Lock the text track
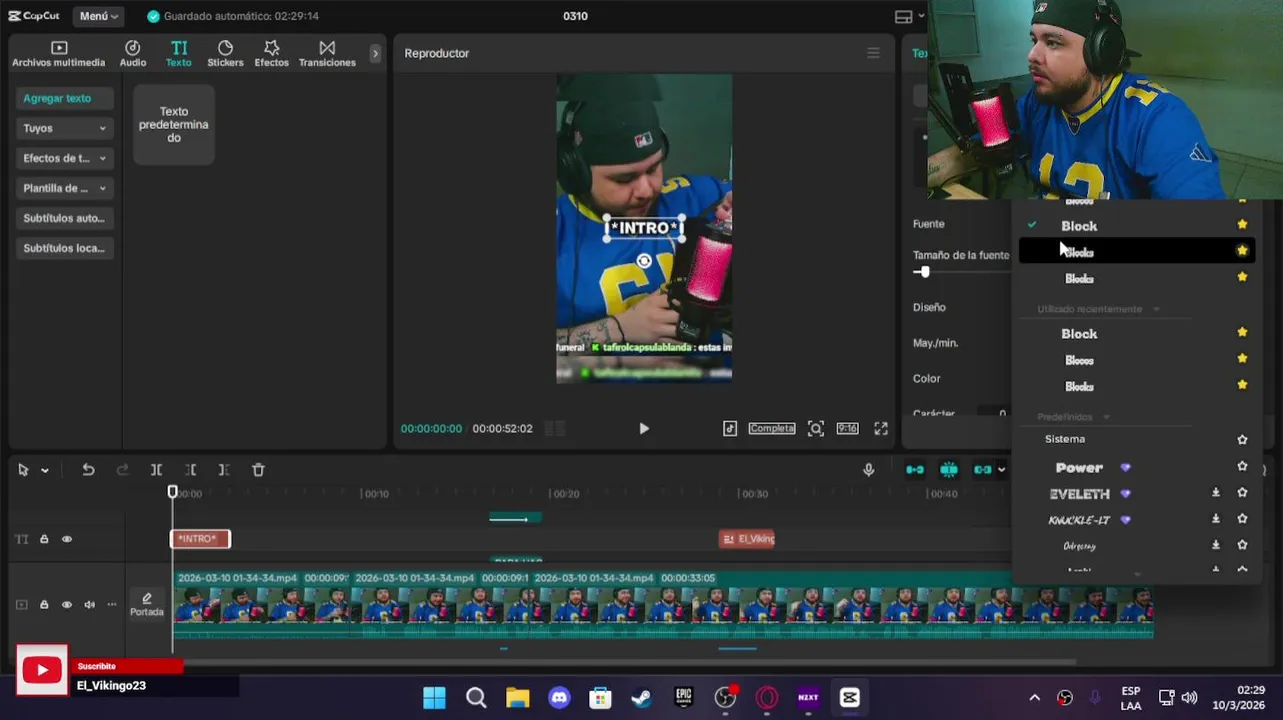The image size is (1283, 720). click(44, 539)
